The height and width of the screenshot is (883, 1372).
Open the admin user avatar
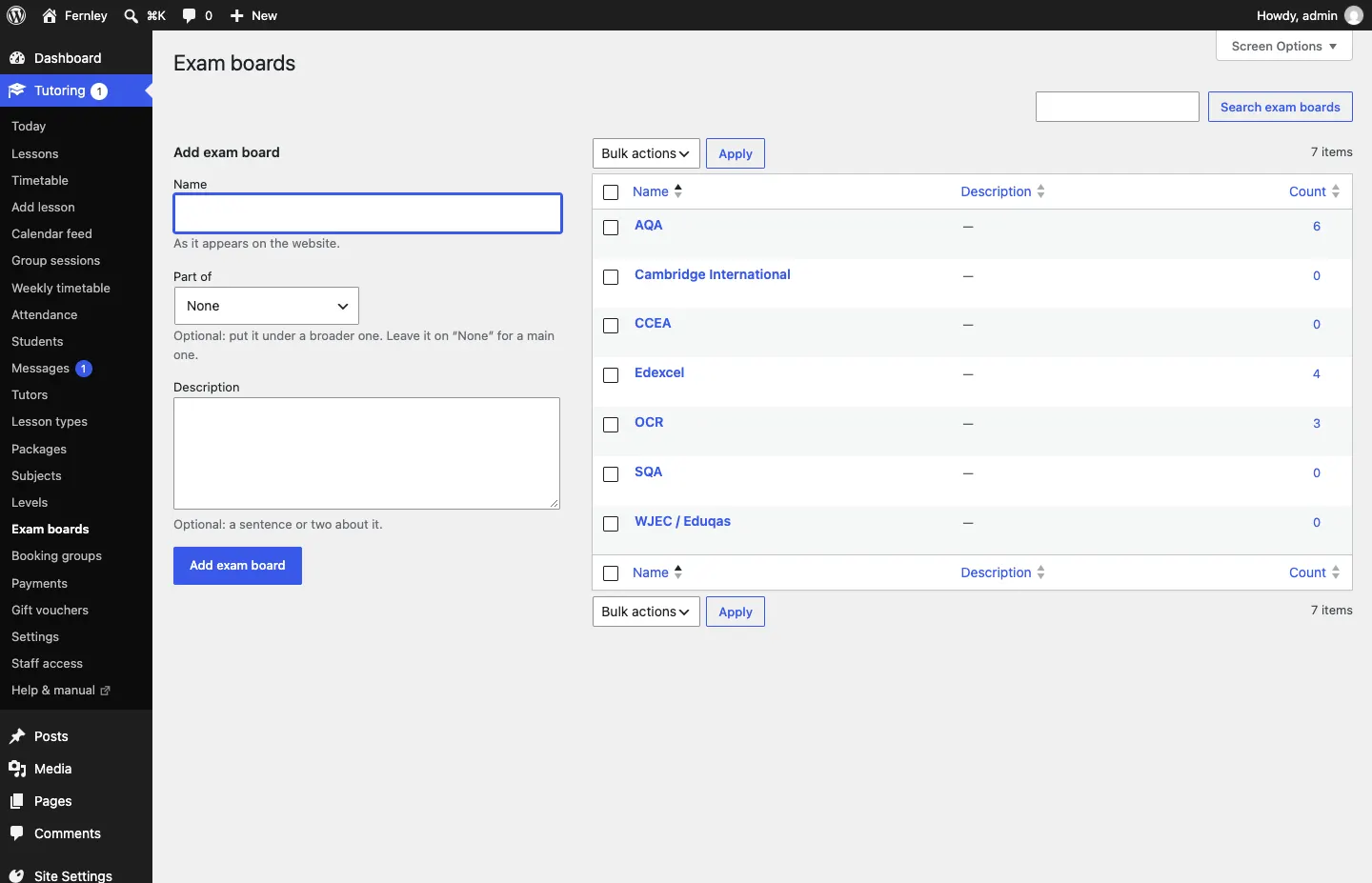click(x=1354, y=15)
